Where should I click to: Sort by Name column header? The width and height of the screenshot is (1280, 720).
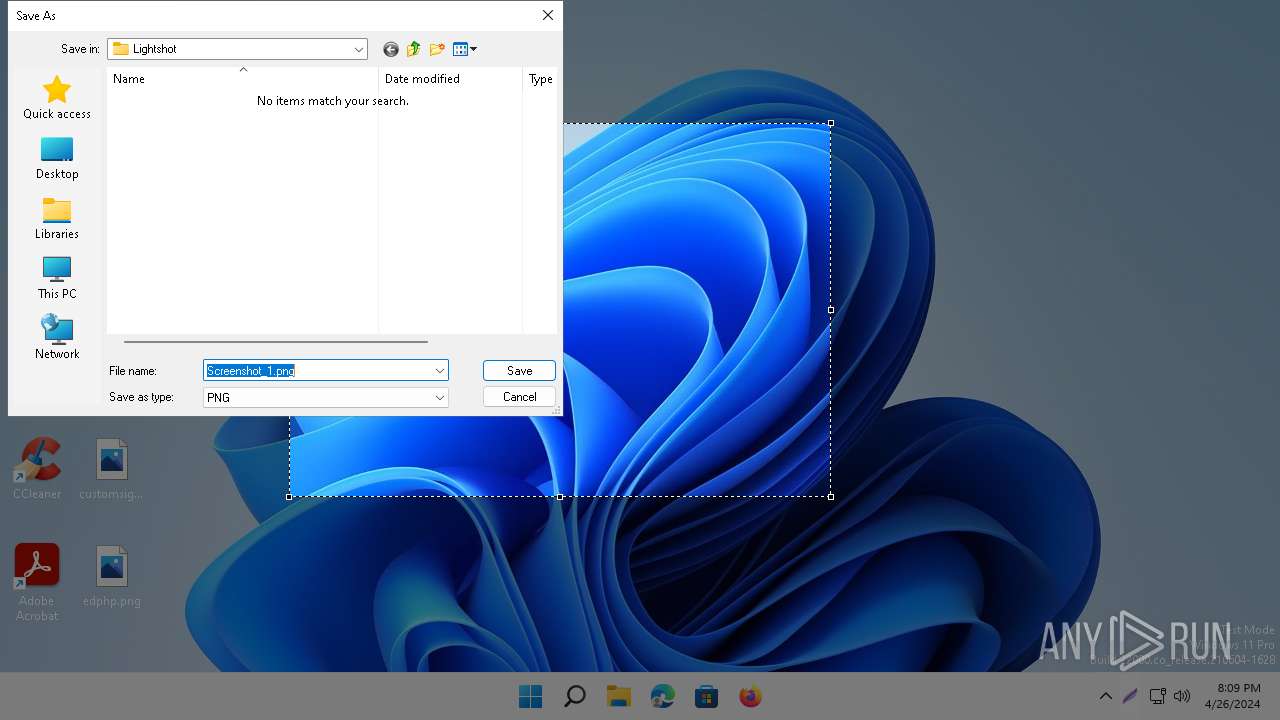coord(242,79)
